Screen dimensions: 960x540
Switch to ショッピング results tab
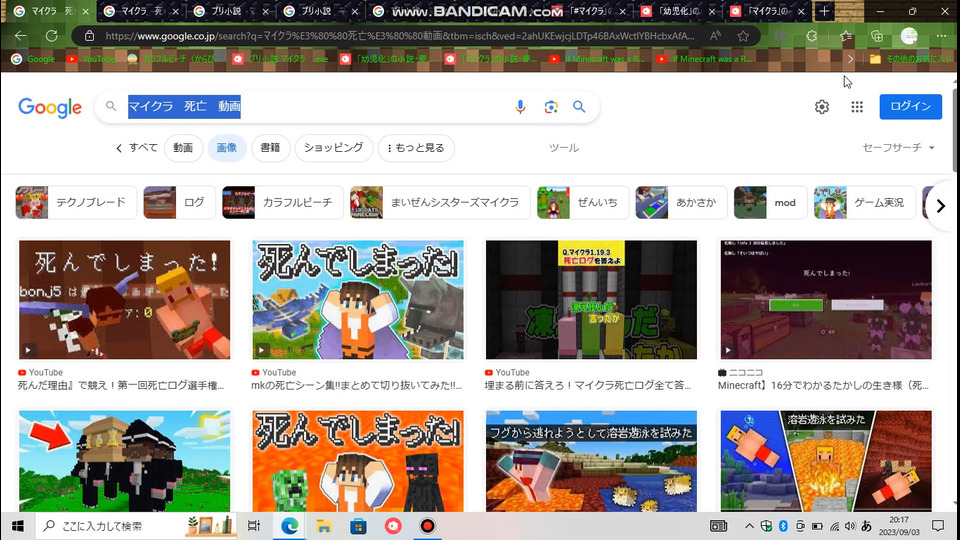334,148
